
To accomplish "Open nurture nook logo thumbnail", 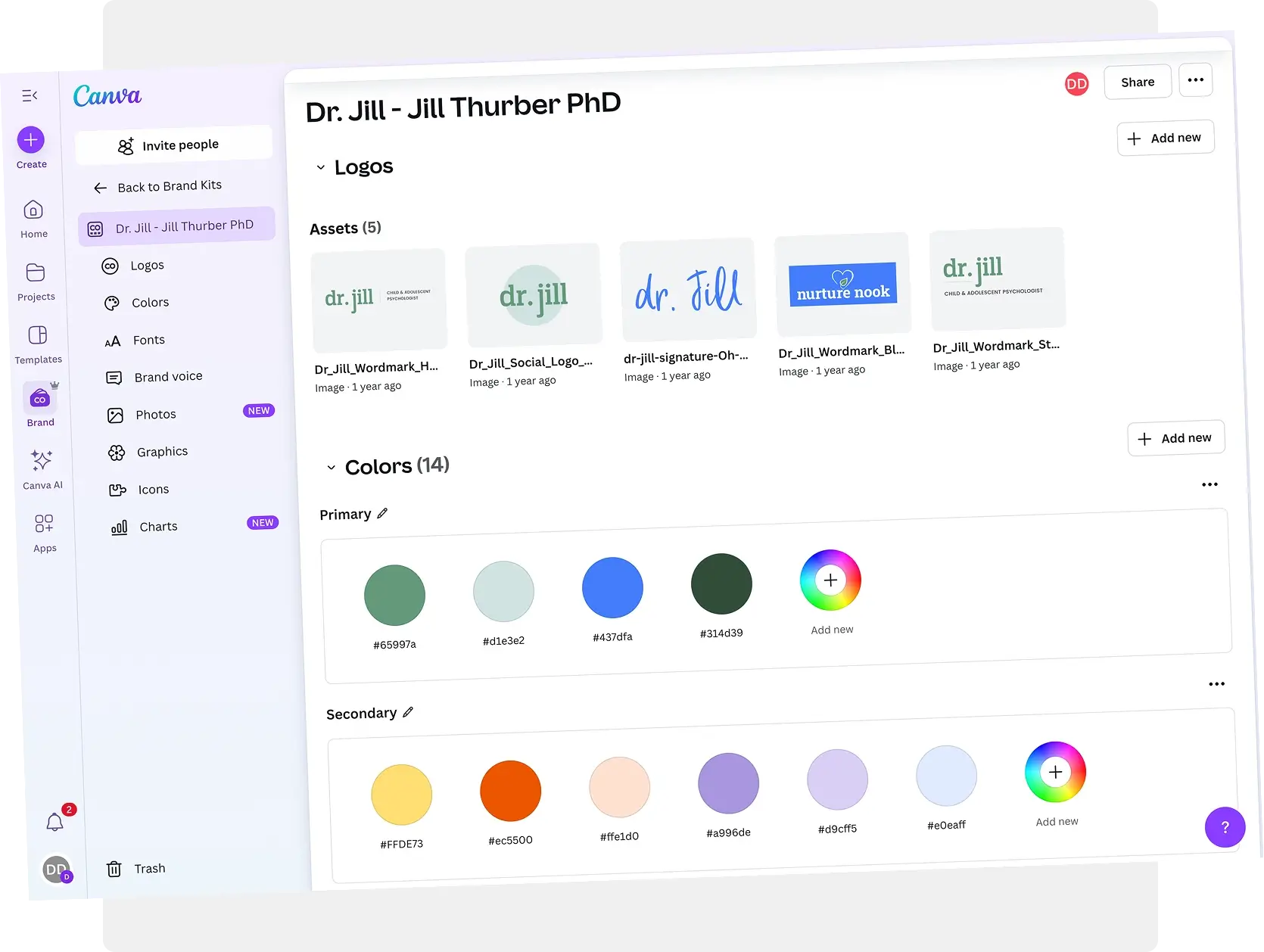I will 843,284.
